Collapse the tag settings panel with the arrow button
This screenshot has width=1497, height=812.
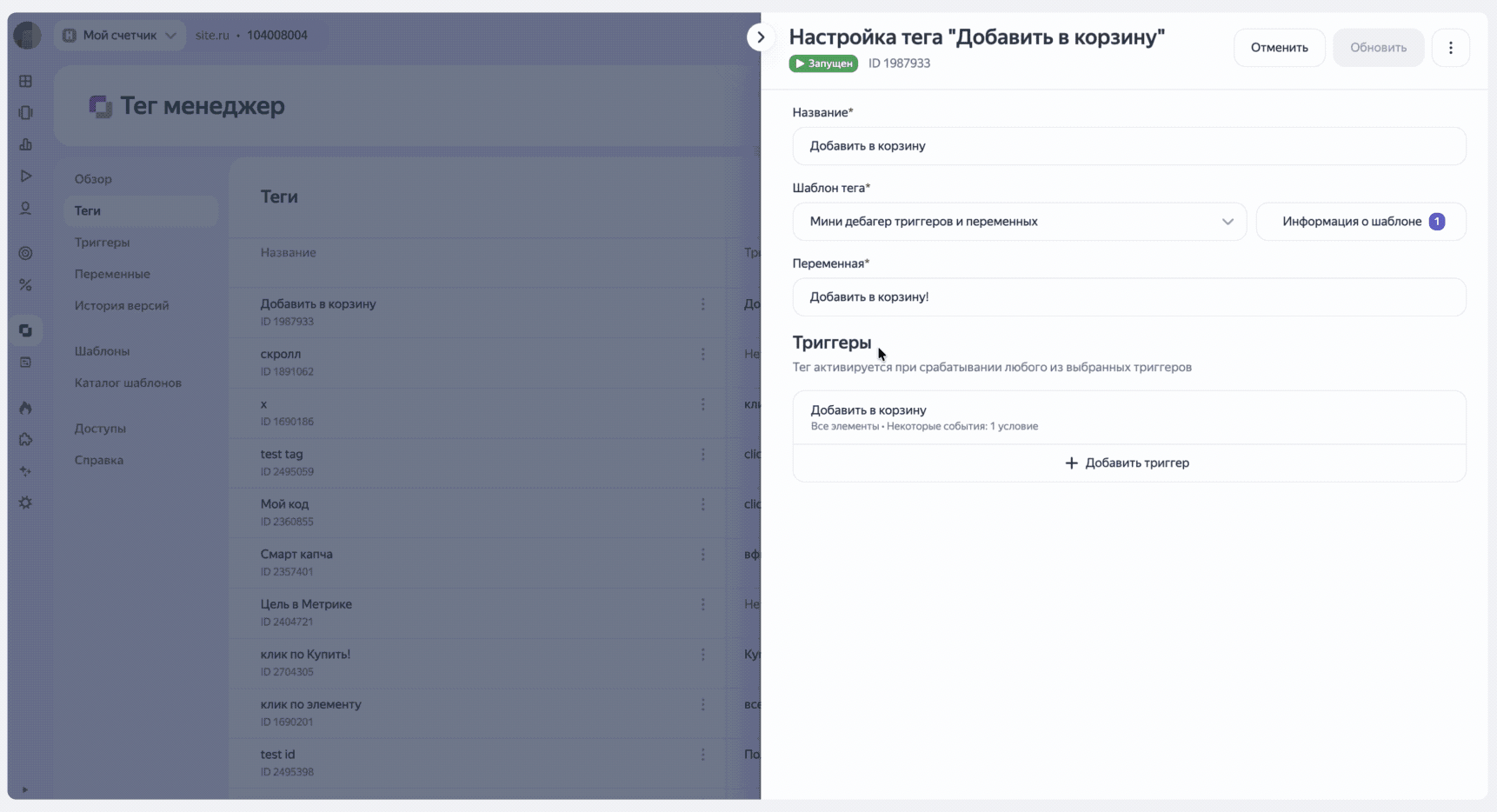761,37
